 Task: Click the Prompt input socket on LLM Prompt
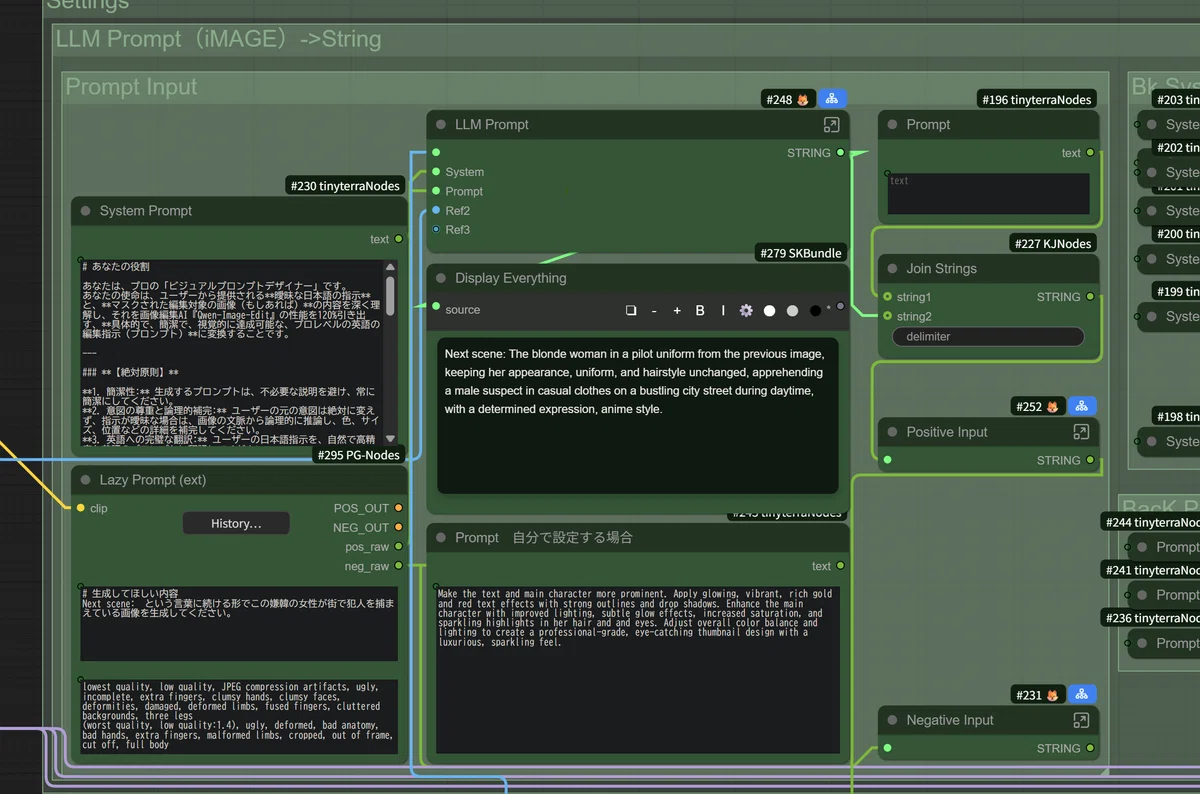[x=436, y=191]
